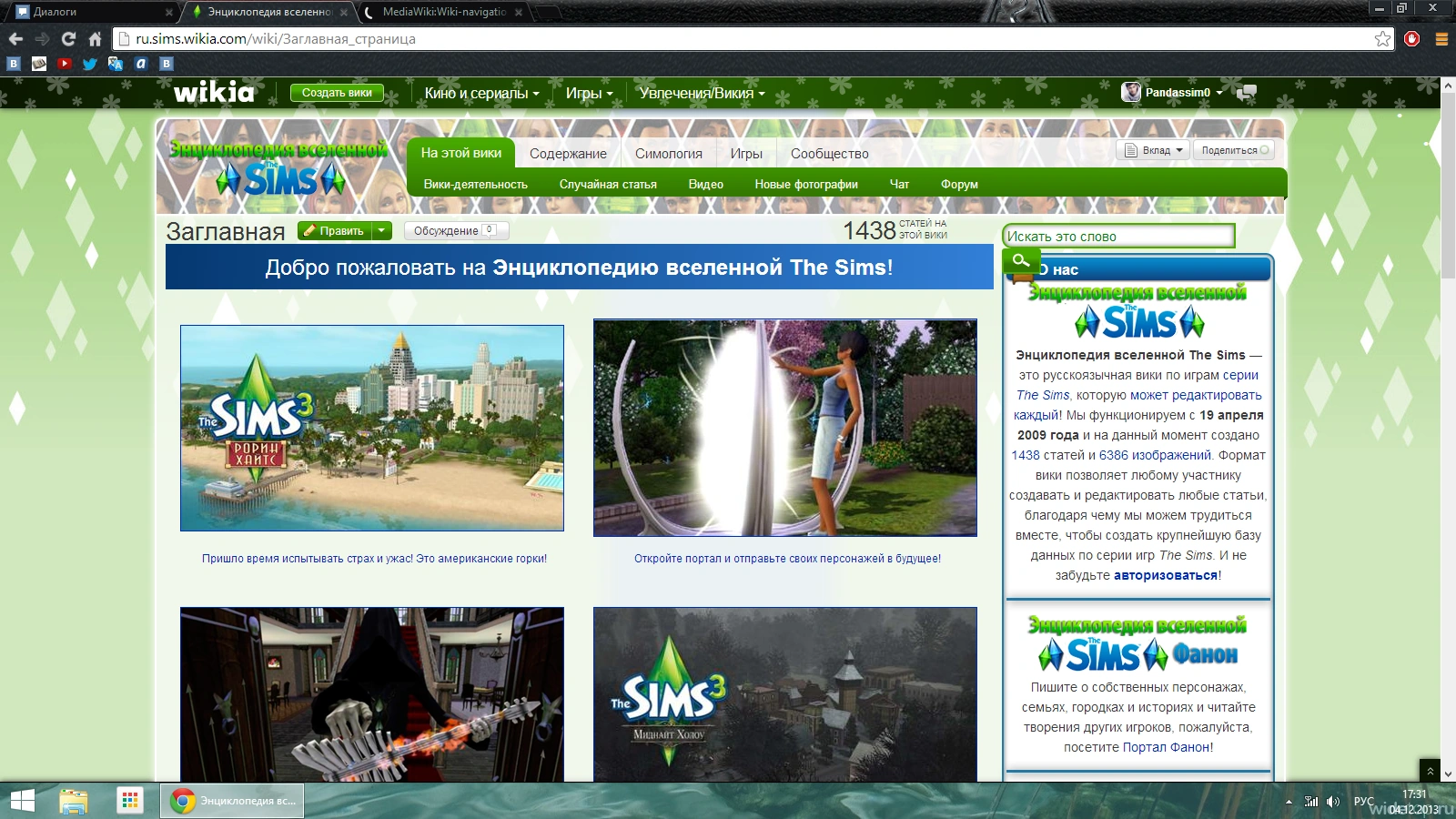Screen dimensions: 1456x819
Task: Open the first VK bookmark icon
Action: point(13,64)
